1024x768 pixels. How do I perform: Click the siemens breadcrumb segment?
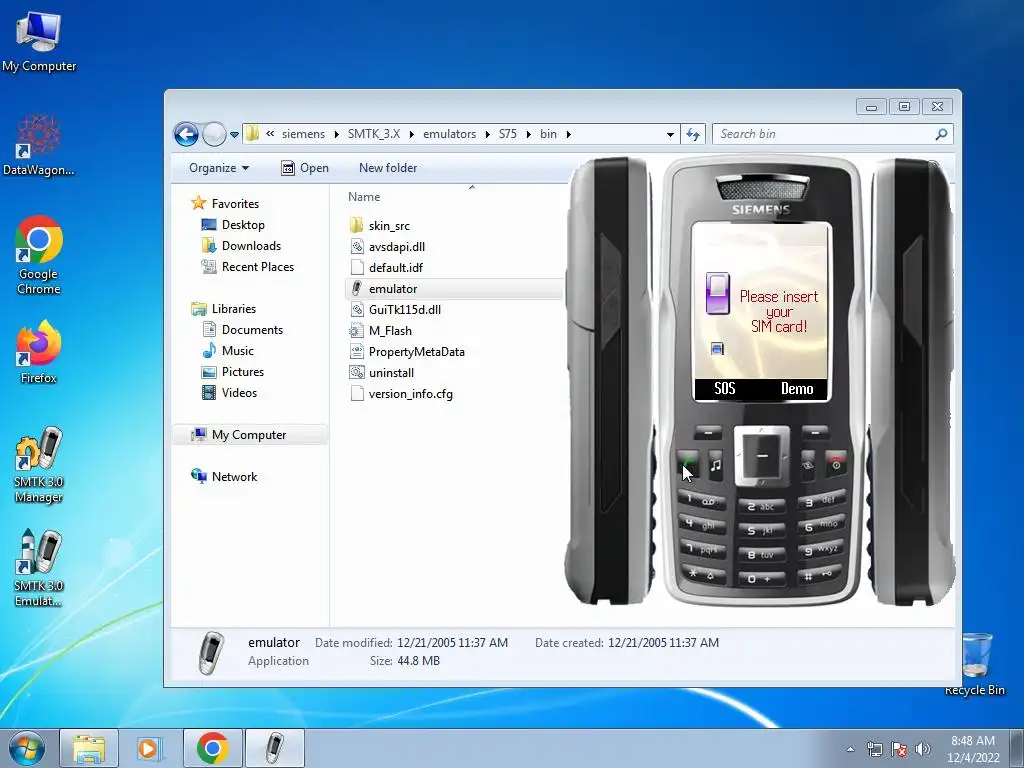pos(303,134)
